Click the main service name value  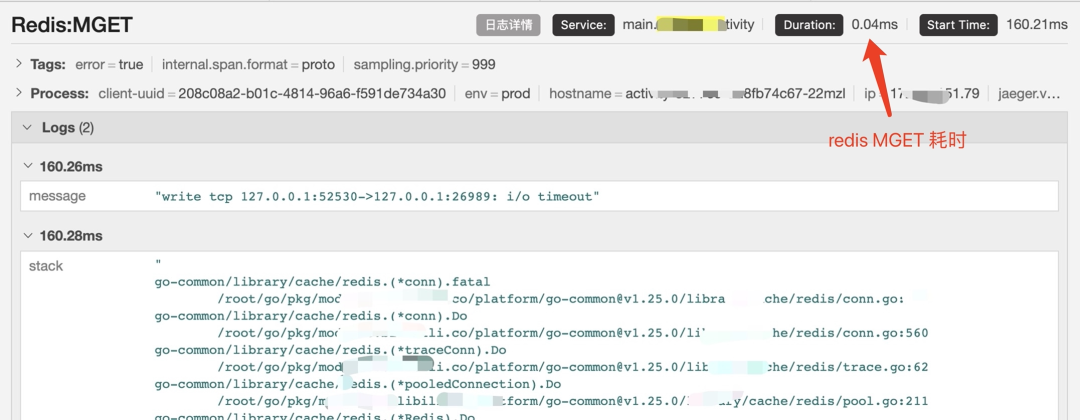689,25
